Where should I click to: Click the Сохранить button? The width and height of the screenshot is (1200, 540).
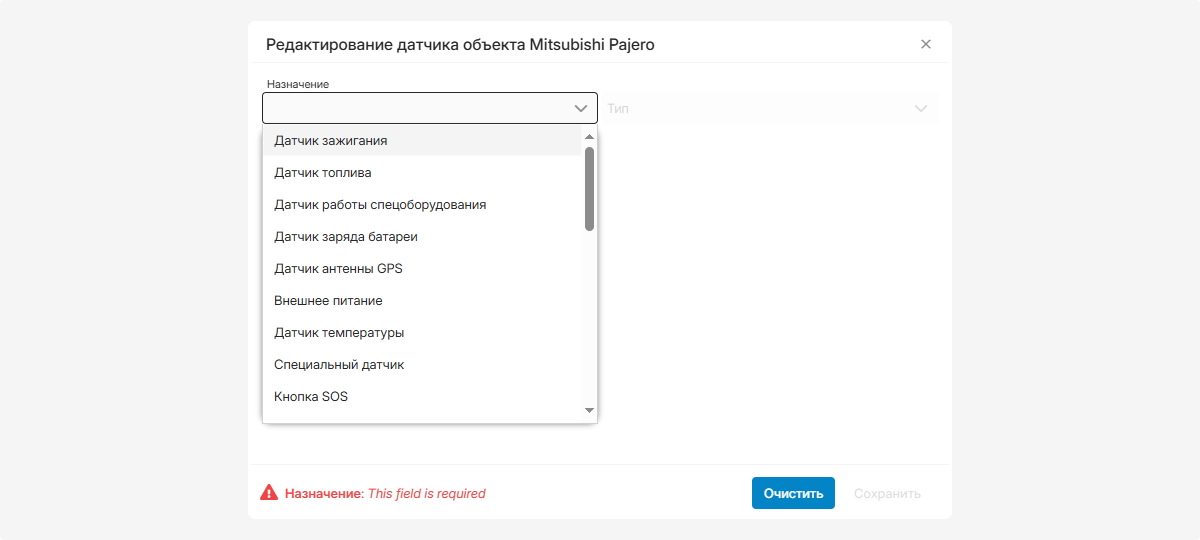click(887, 493)
